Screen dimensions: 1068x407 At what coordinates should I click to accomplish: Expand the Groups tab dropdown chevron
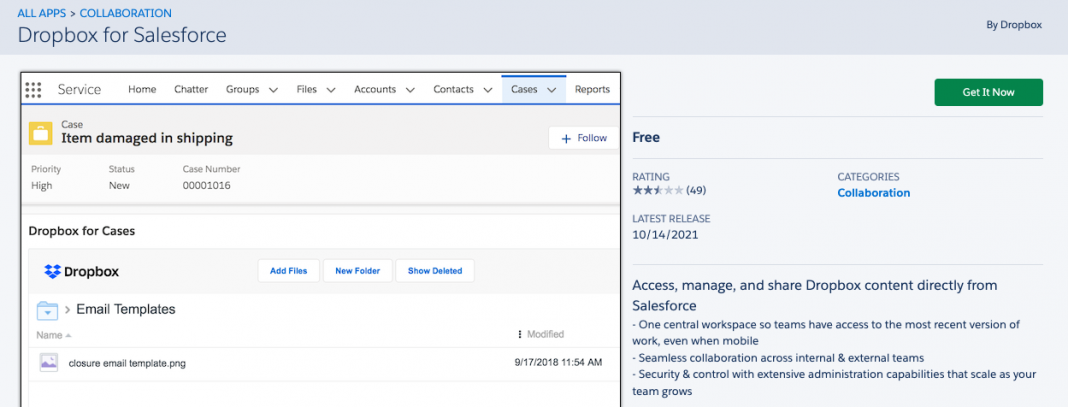point(273,90)
